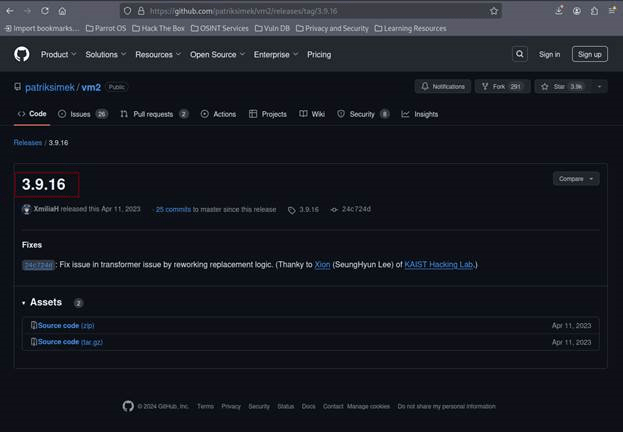
Task: Click the browser reload button
Action: (x=44, y=11)
